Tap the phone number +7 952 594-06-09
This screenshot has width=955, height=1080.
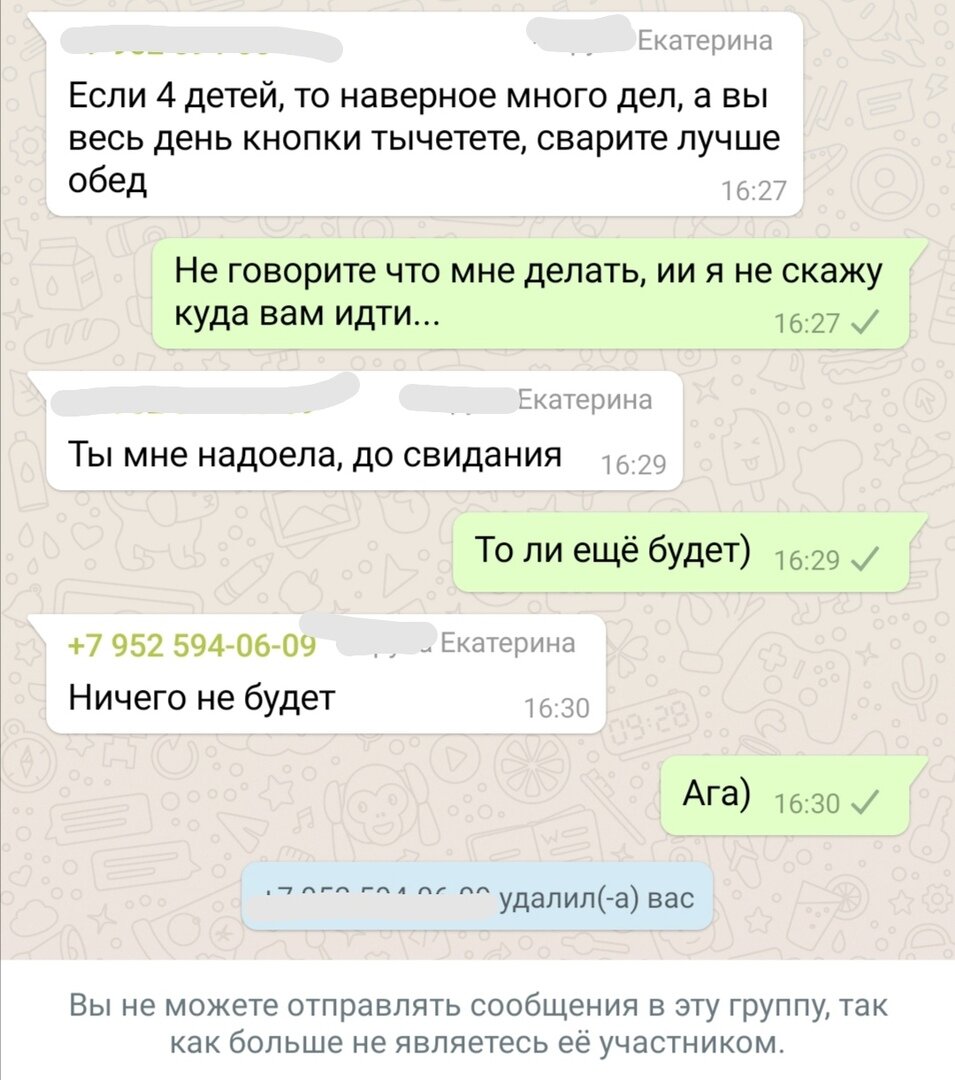coord(192,646)
